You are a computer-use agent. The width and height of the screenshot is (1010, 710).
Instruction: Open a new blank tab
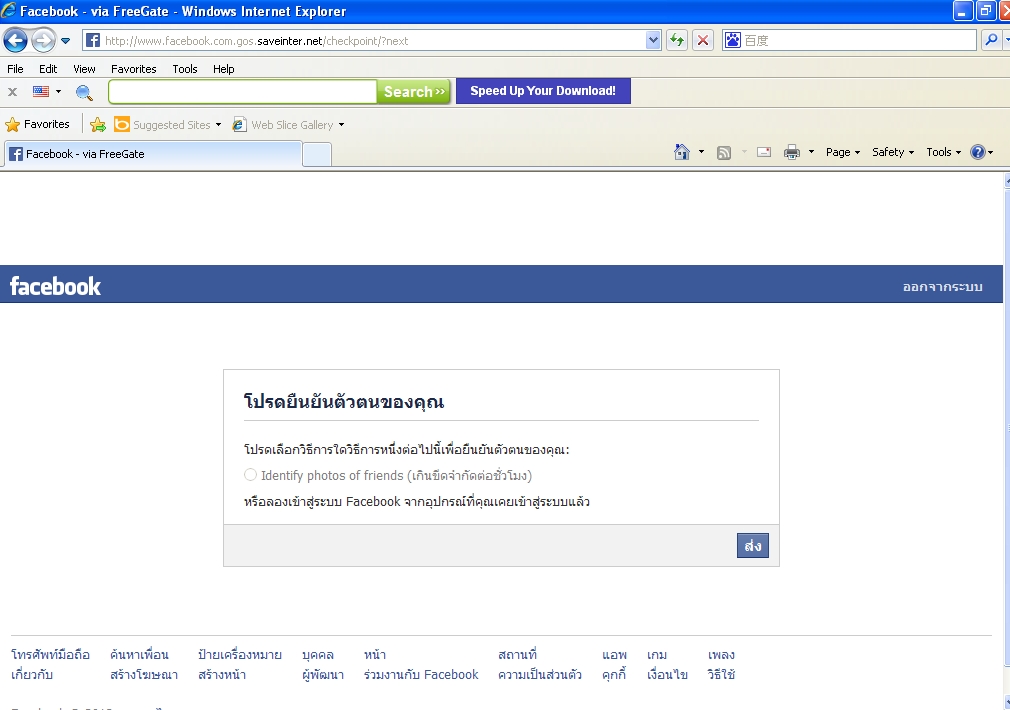[x=317, y=155]
